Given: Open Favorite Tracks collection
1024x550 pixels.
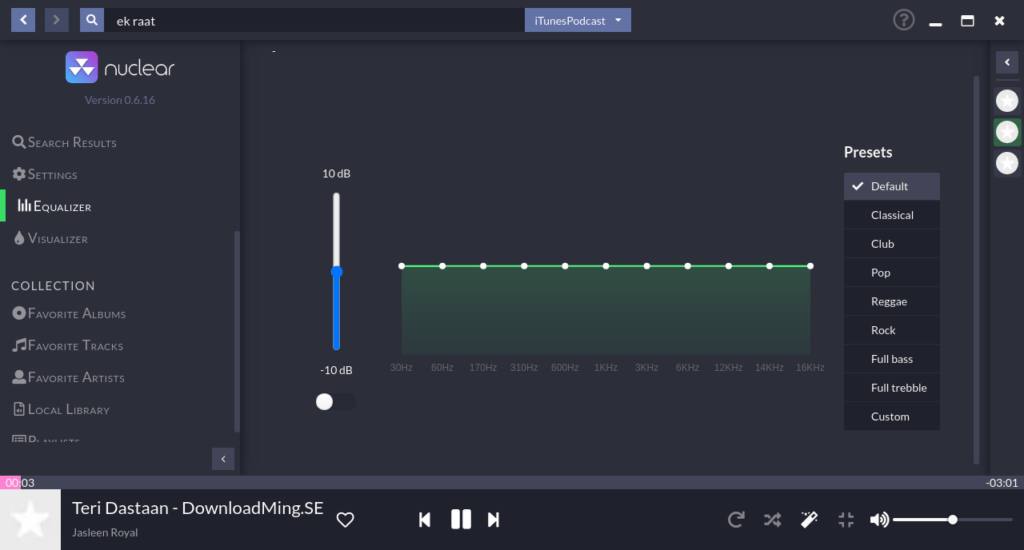Looking at the screenshot, I should (67, 346).
